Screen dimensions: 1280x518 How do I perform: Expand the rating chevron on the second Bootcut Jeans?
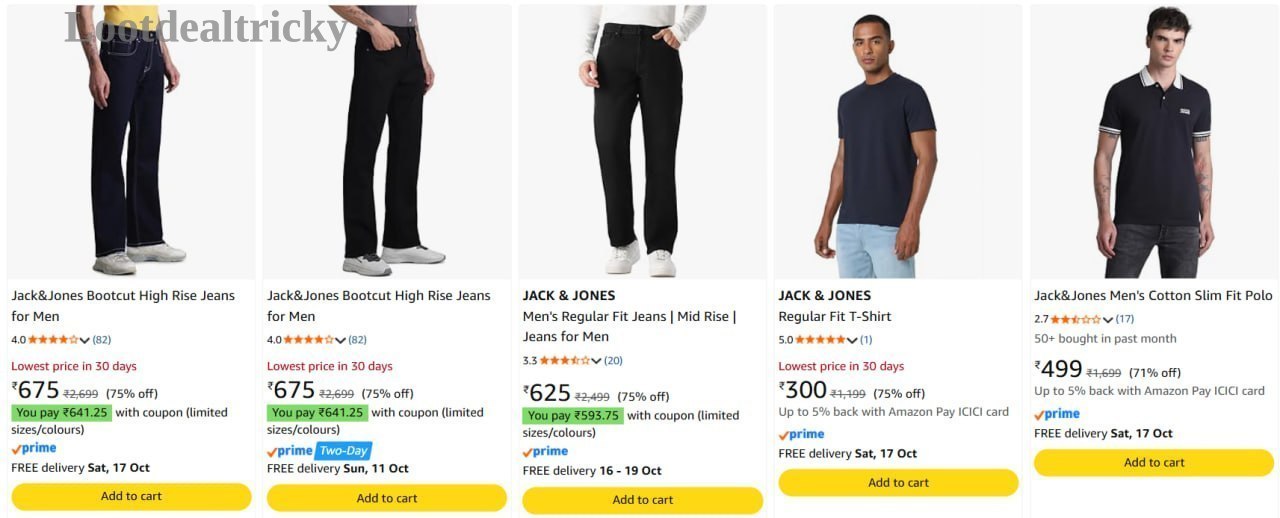click(x=341, y=340)
